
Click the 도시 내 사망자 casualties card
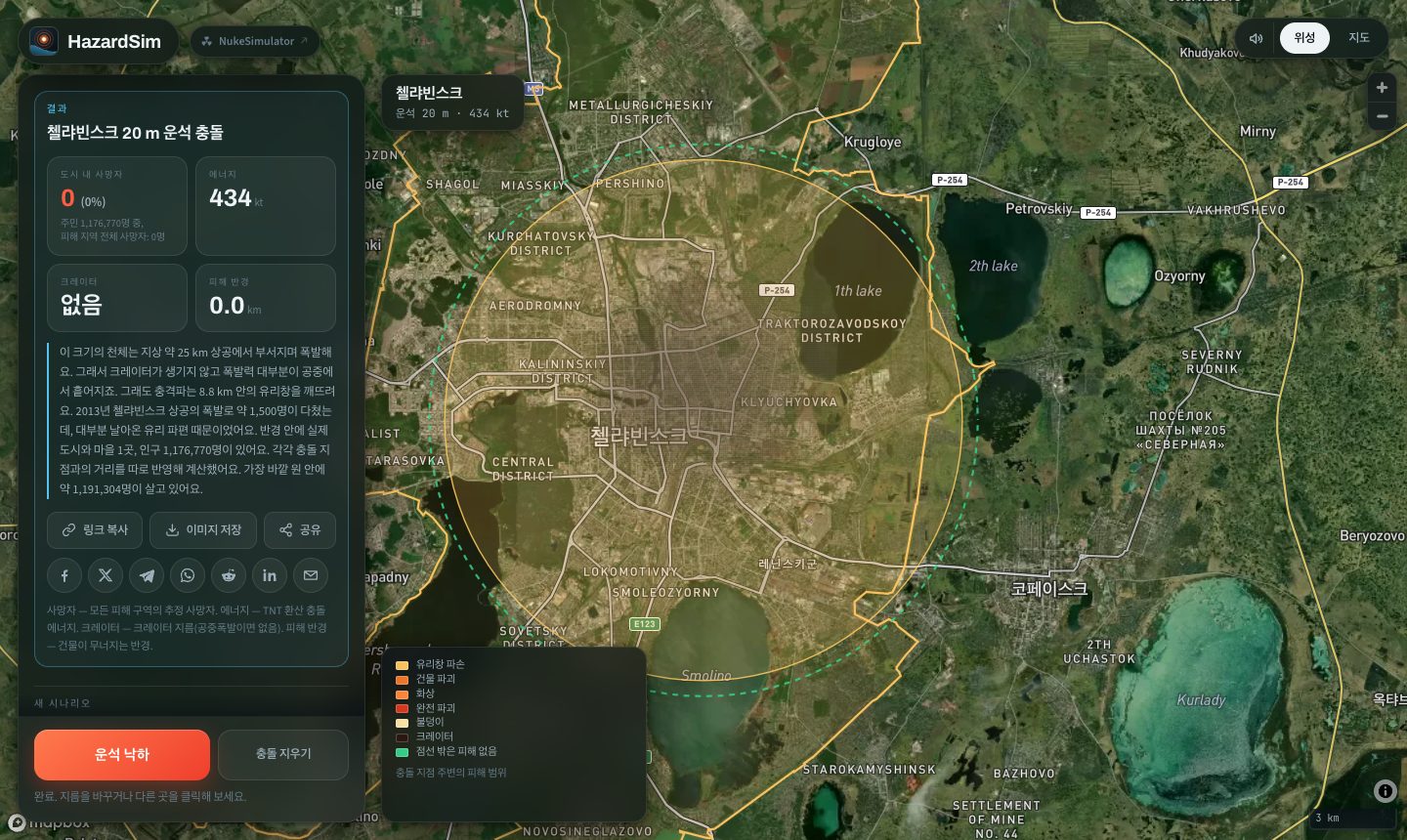[x=117, y=206]
